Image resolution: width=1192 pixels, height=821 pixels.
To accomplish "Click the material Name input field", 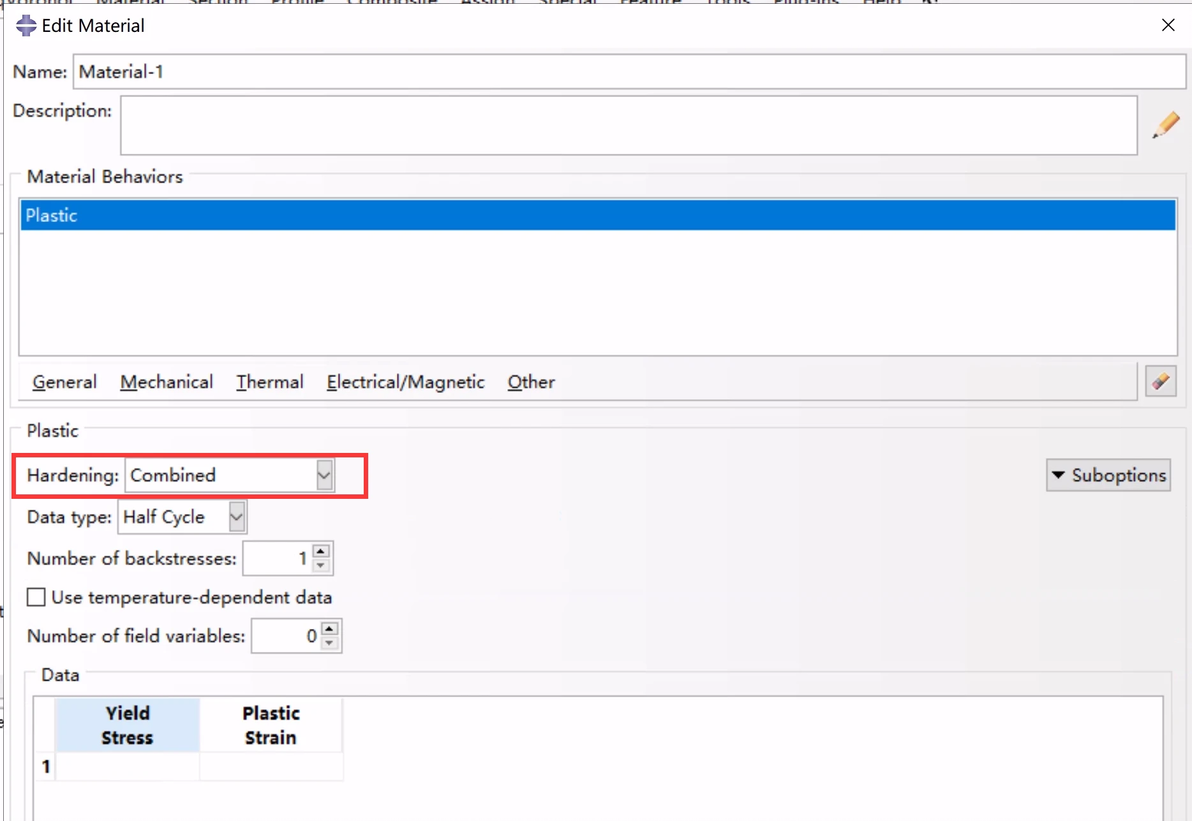I will tap(629, 71).
